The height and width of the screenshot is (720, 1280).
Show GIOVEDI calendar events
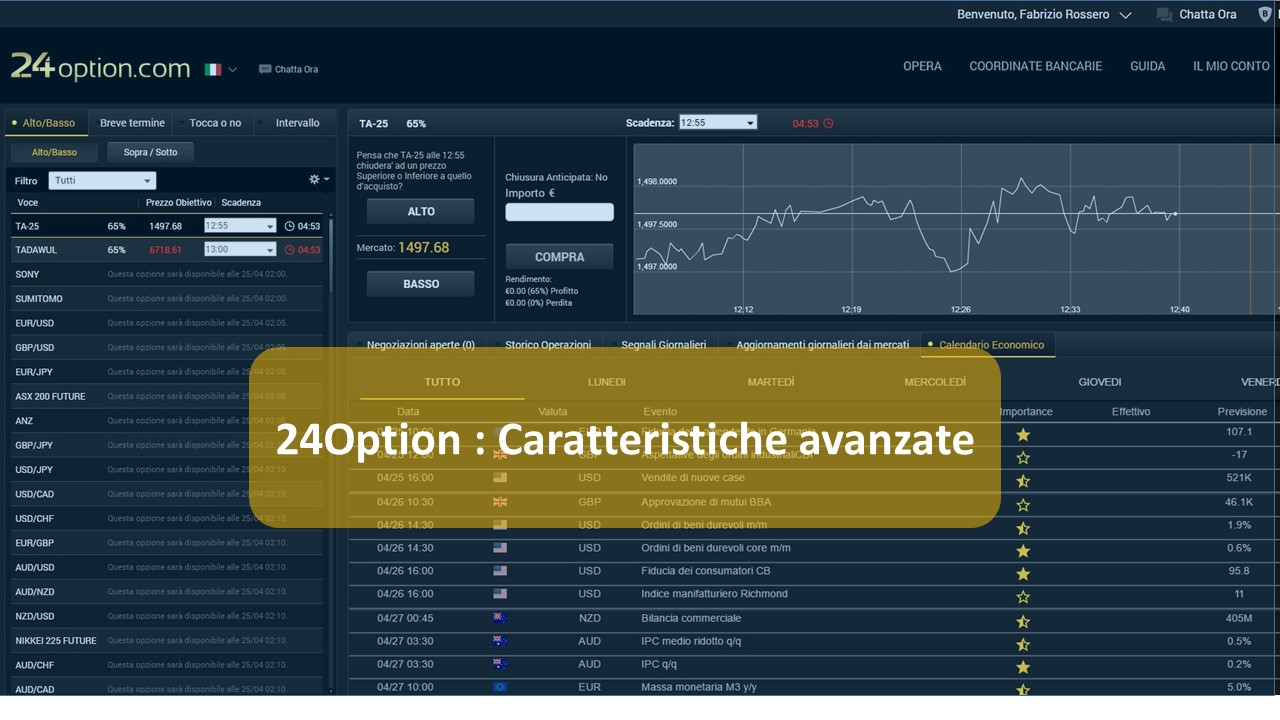click(1100, 382)
